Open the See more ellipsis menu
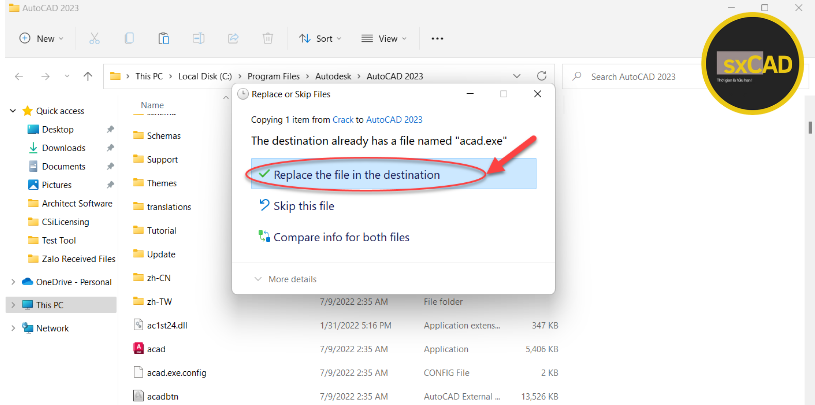The width and height of the screenshot is (815, 405). 438,38
